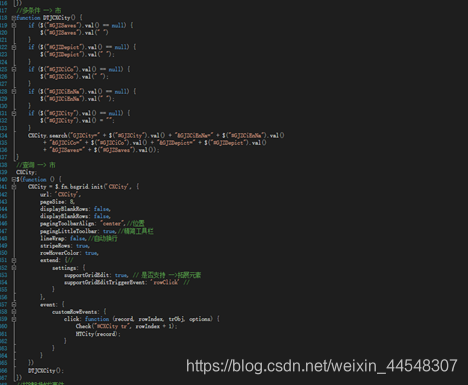Collapse the #GJZCiEnNa if block fold
Screen dimensions: 468x385
click(14, 91)
